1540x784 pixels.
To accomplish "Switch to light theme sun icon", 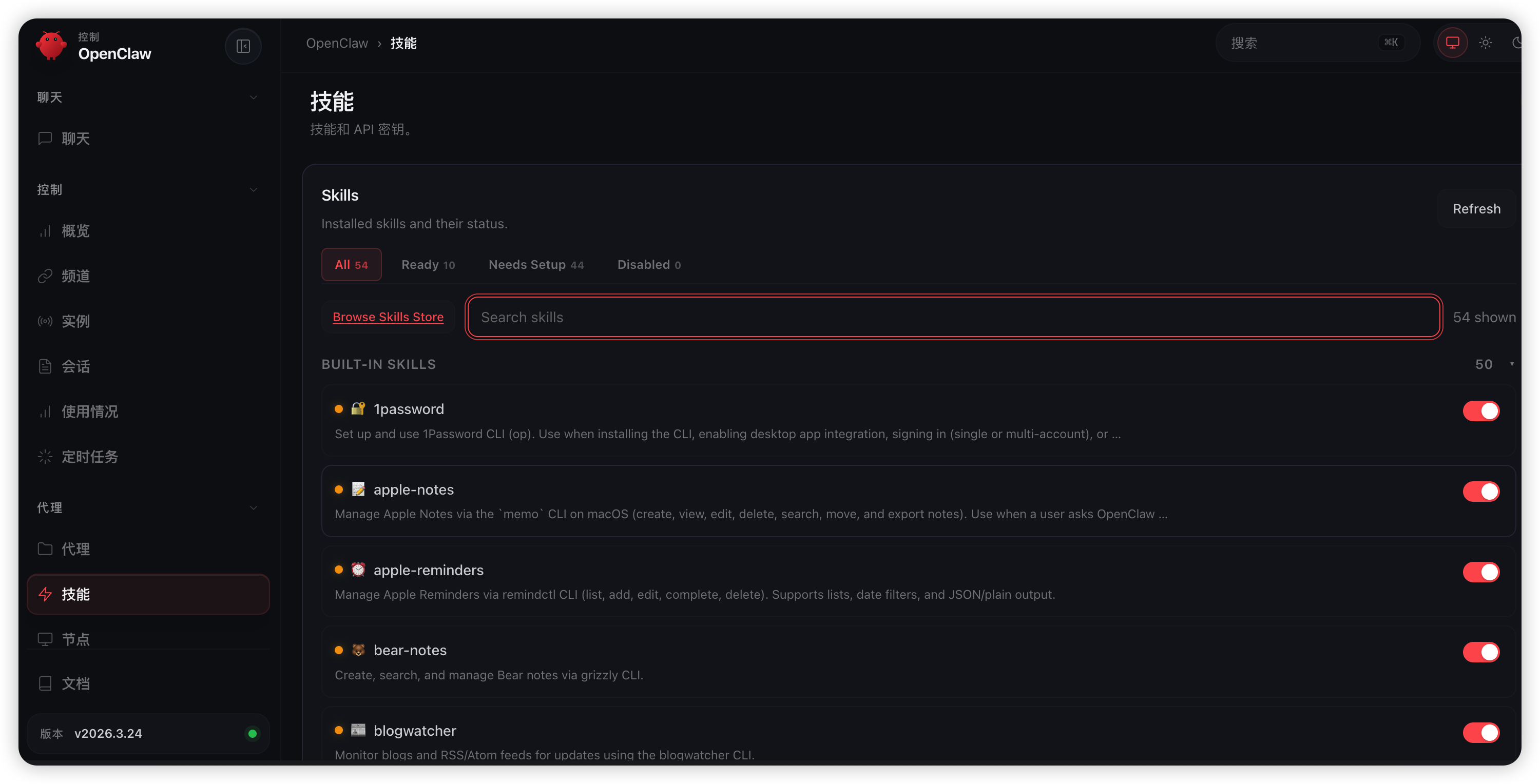I will [x=1485, y=43].
